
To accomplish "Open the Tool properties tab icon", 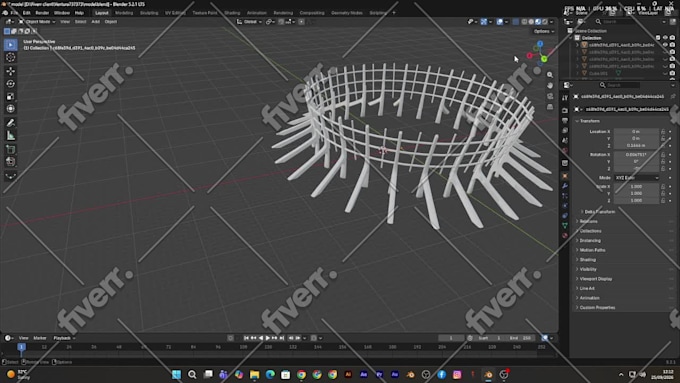I will pos(565,98).
